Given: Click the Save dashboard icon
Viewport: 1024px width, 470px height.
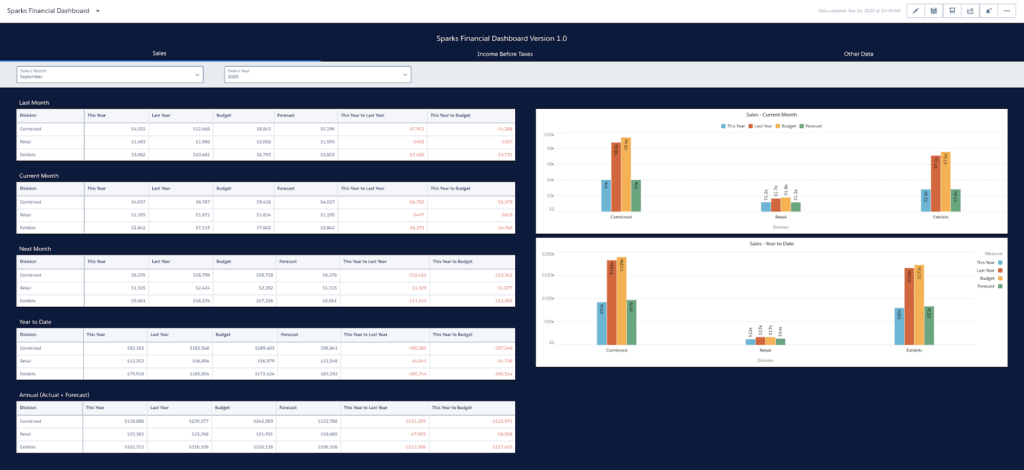Looking at the screenshot, I should tap(934, 11).
